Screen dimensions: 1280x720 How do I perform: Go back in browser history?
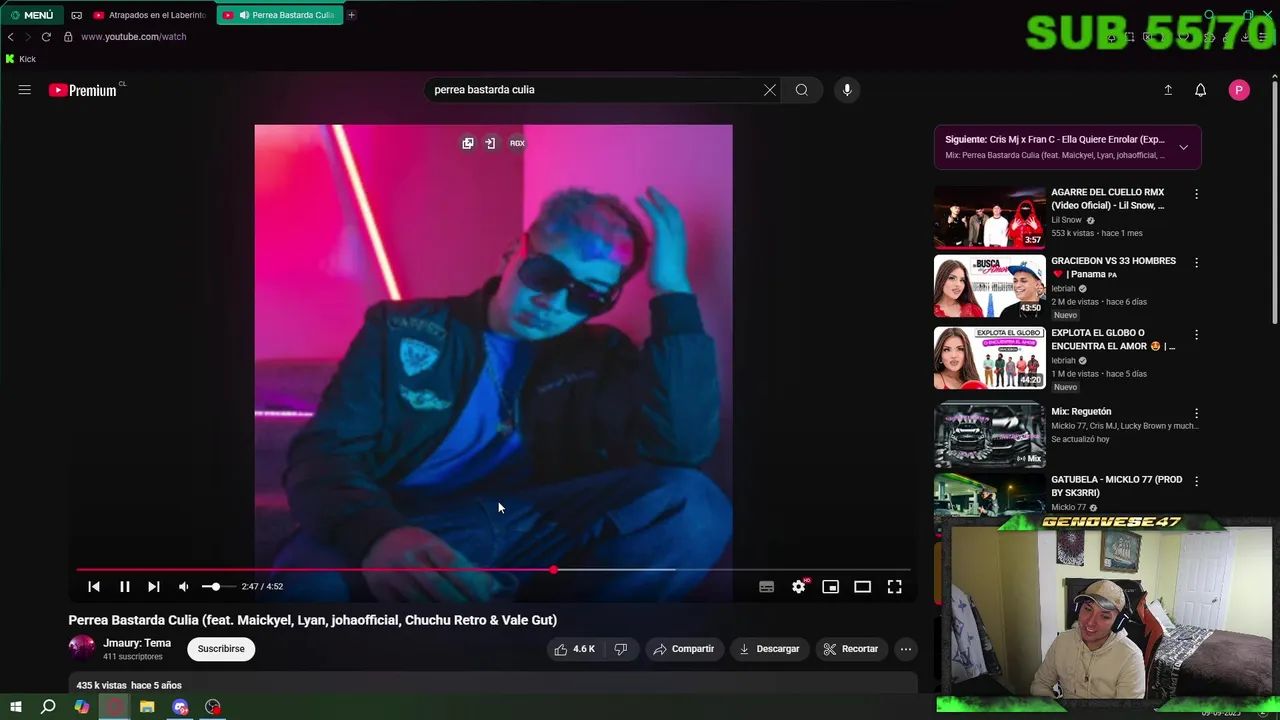coord(10,37)
